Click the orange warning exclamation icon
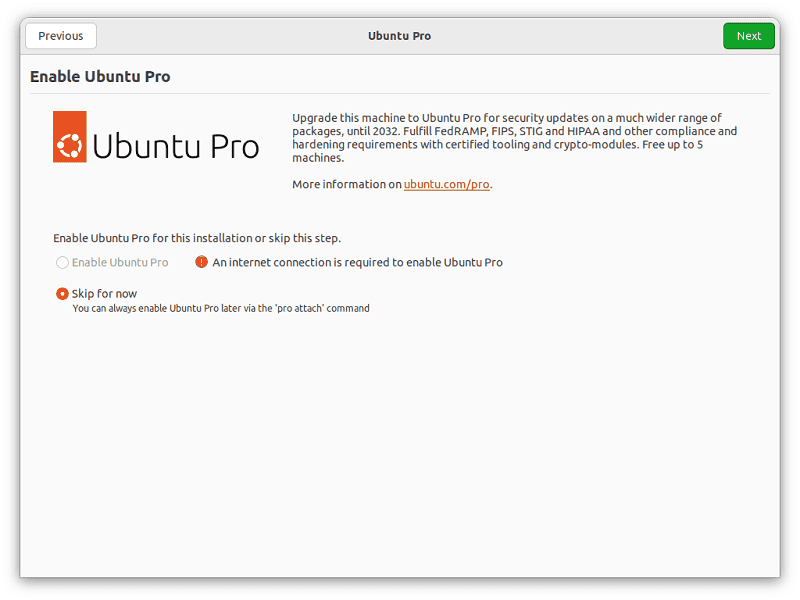The height and width of the screenshot is (600, 800). 202,262
